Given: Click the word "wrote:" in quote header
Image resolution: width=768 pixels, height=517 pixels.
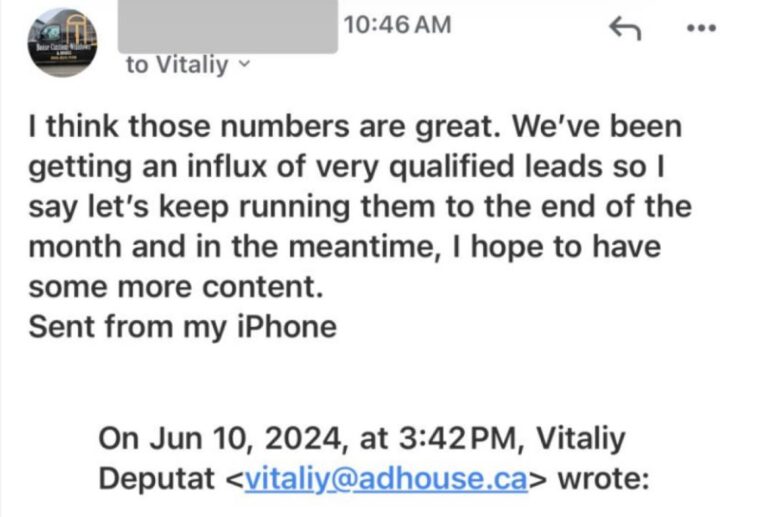Looking at the screenshot, I should pos(604,479).
